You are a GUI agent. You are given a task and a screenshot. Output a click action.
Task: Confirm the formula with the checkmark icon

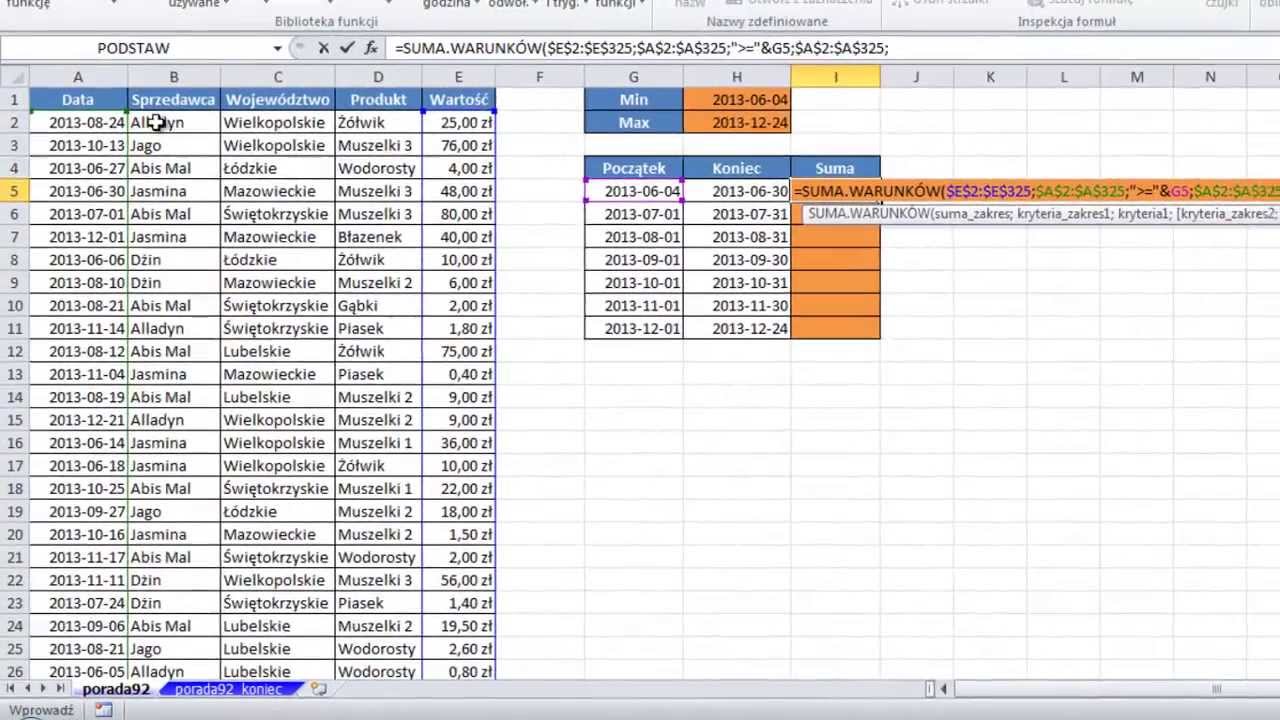click(347, 48)
